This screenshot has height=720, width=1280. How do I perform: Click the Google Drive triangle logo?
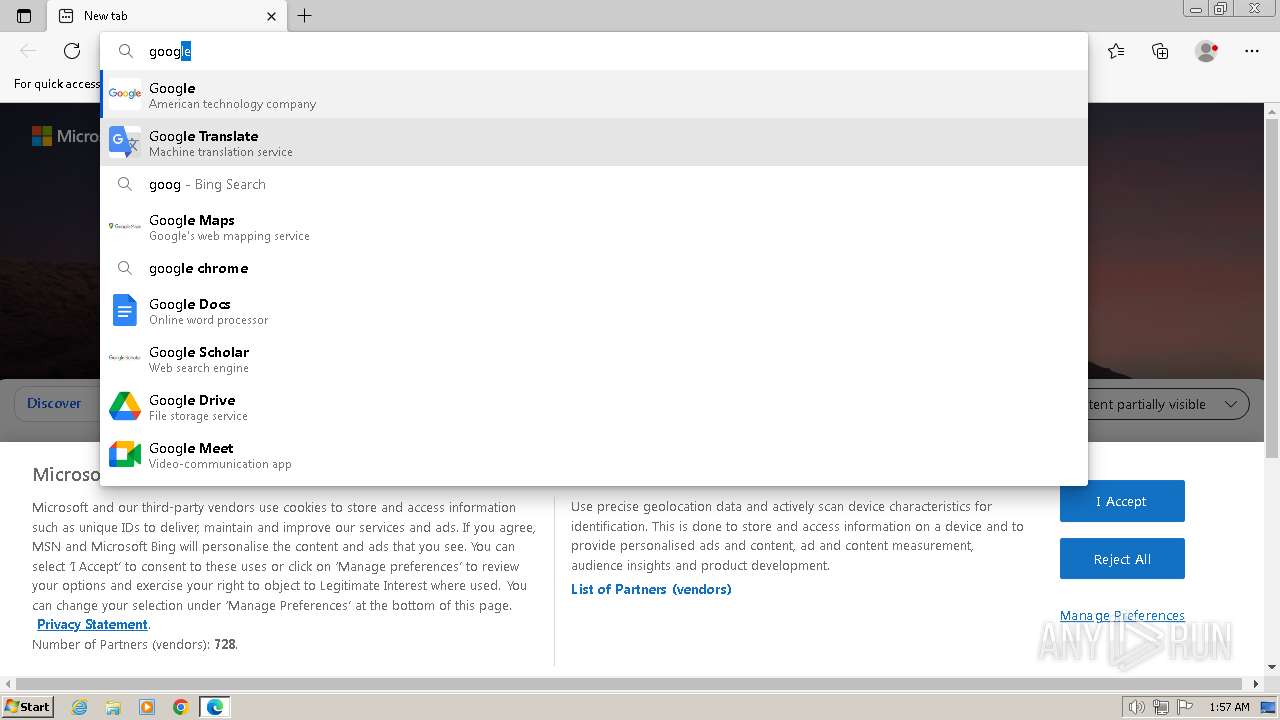[x=125, y=406]
